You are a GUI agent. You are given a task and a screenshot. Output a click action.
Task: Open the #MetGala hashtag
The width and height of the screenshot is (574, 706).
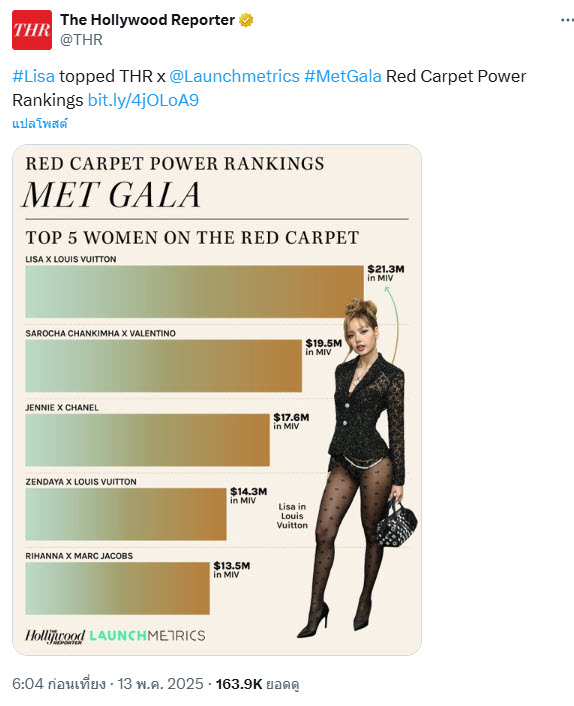(x=343, y=76)
